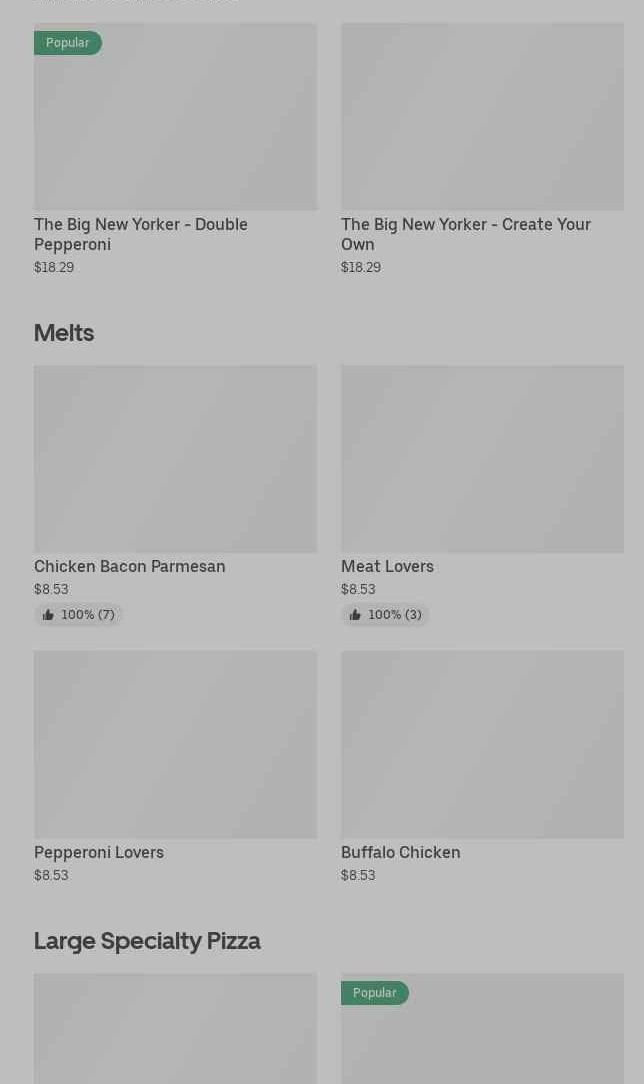Choose the Buffalo Chicken item name
Viewport: 644px width, 1084px height.
[400, 852]
